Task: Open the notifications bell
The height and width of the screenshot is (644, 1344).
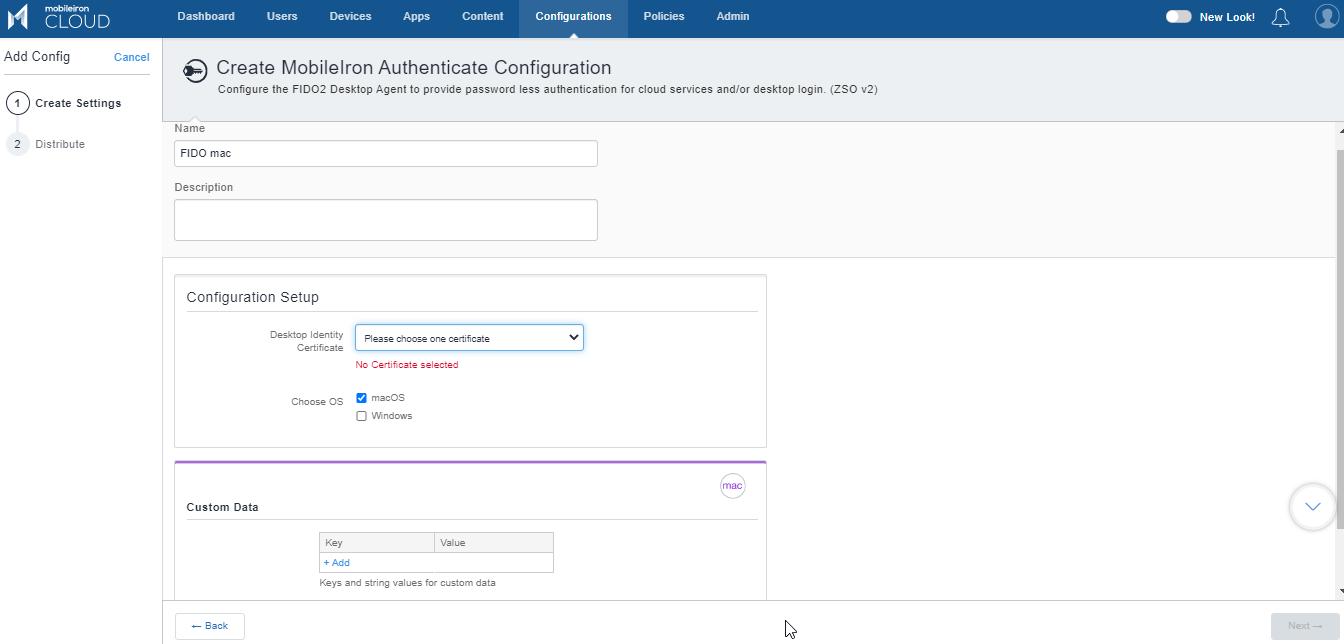Action: pos(1280,17)
